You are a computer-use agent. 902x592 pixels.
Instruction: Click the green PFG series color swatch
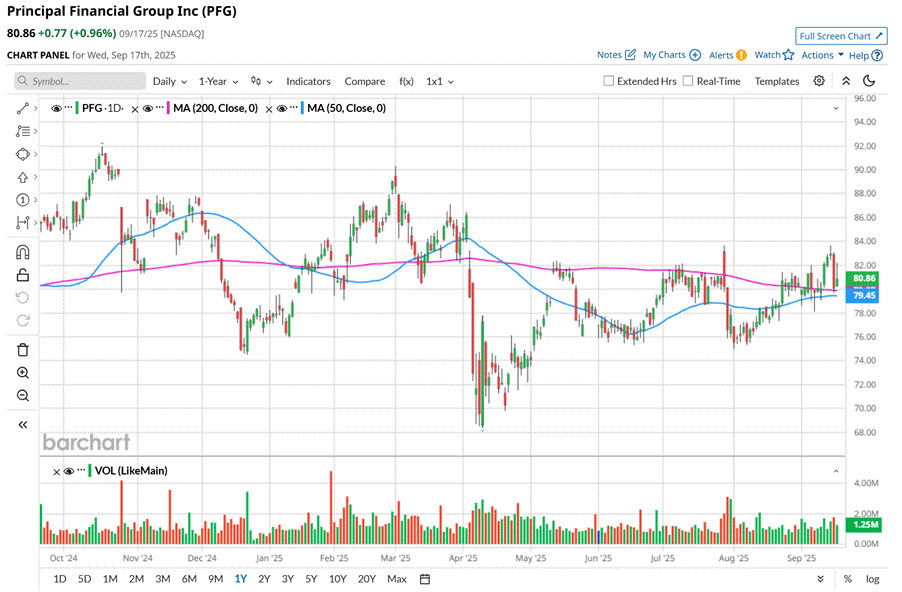tap(77, 108)
